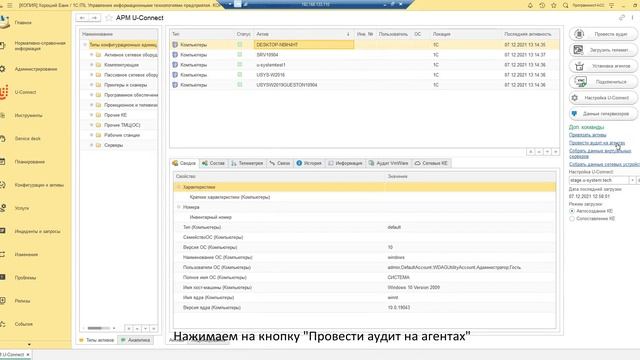Open history clock icon in title bar
640x360 pixels.
(x=542, y=5)
